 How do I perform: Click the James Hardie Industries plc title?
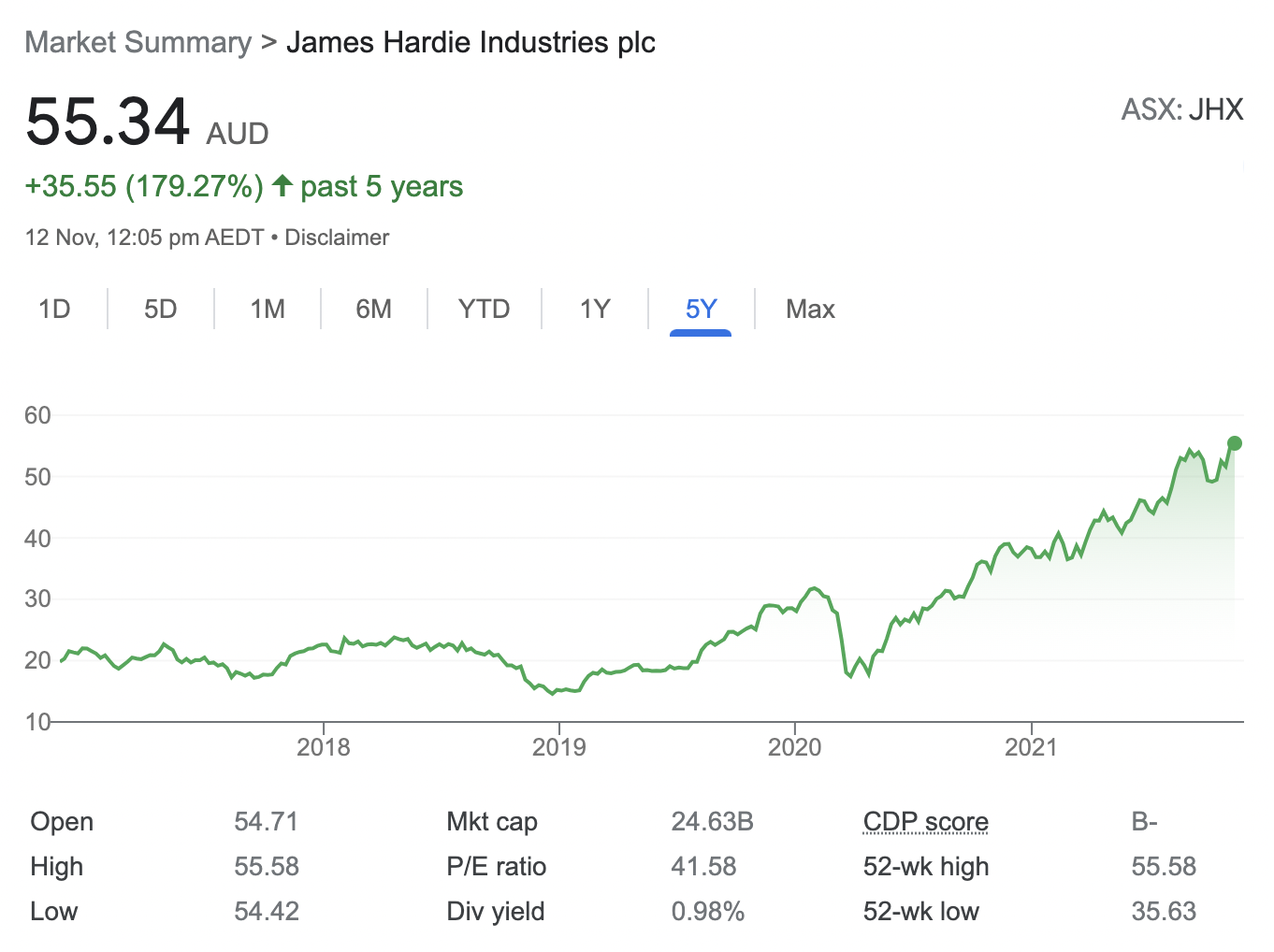pos(471,43)
